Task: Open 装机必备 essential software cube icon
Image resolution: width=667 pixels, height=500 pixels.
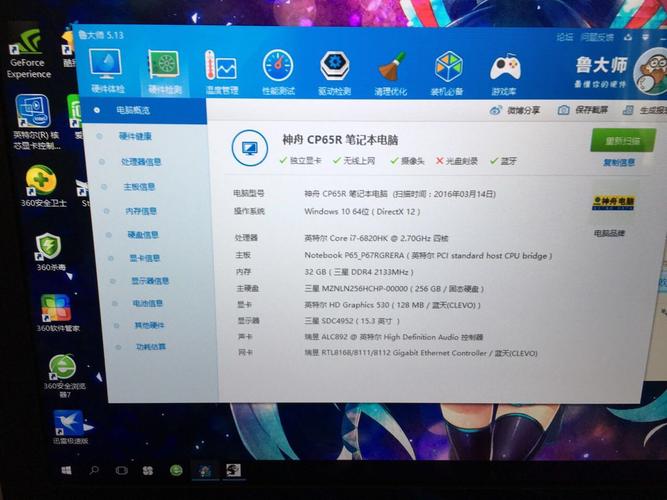Action: pyautogui.click(x=448, y=73)
